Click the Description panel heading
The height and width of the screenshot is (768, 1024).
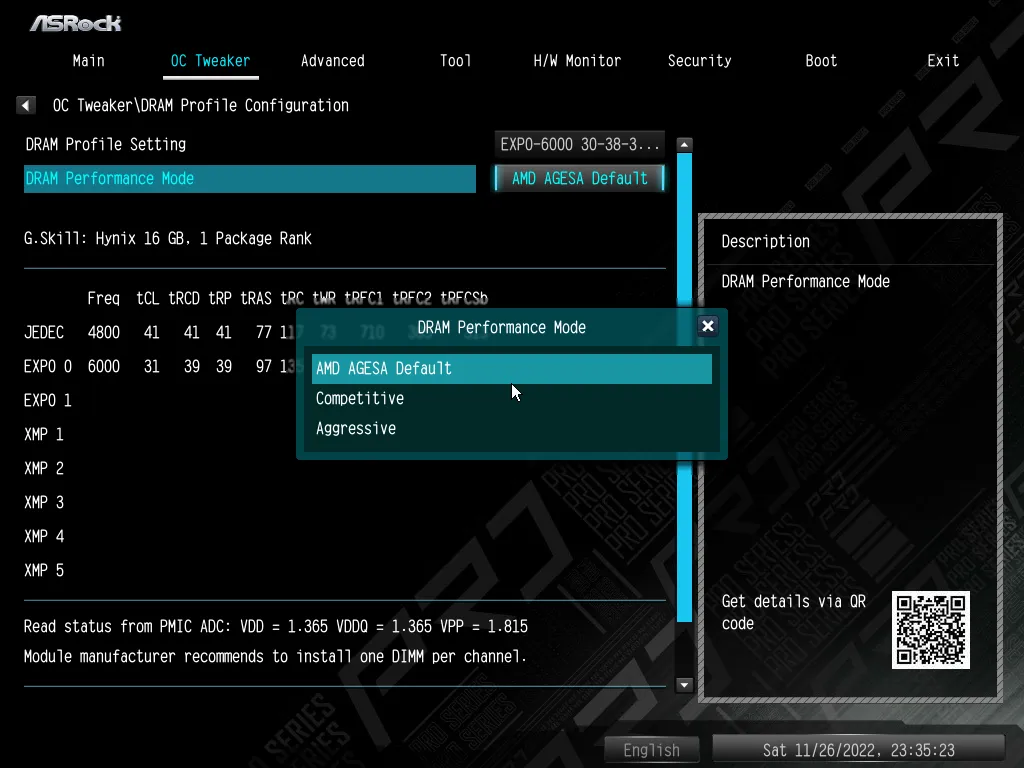(x=765, y=242)
